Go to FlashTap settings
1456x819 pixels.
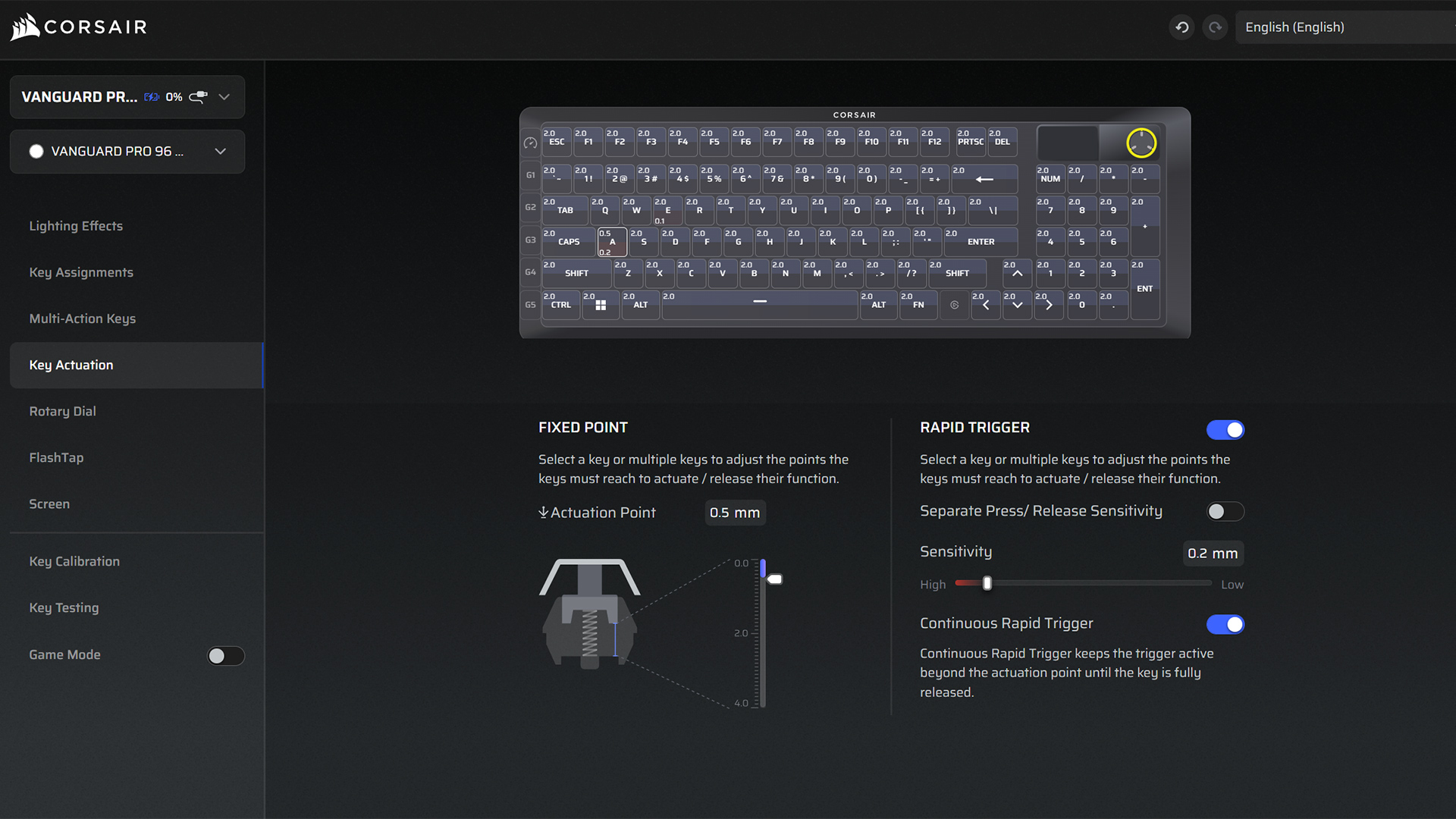56,457
